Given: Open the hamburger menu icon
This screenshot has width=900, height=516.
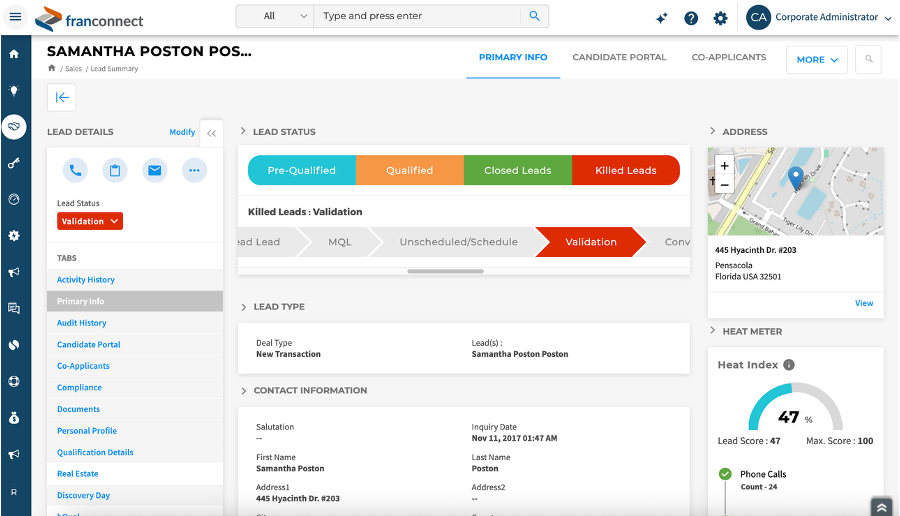Looking at the screenshot, I should coord(15,17).
